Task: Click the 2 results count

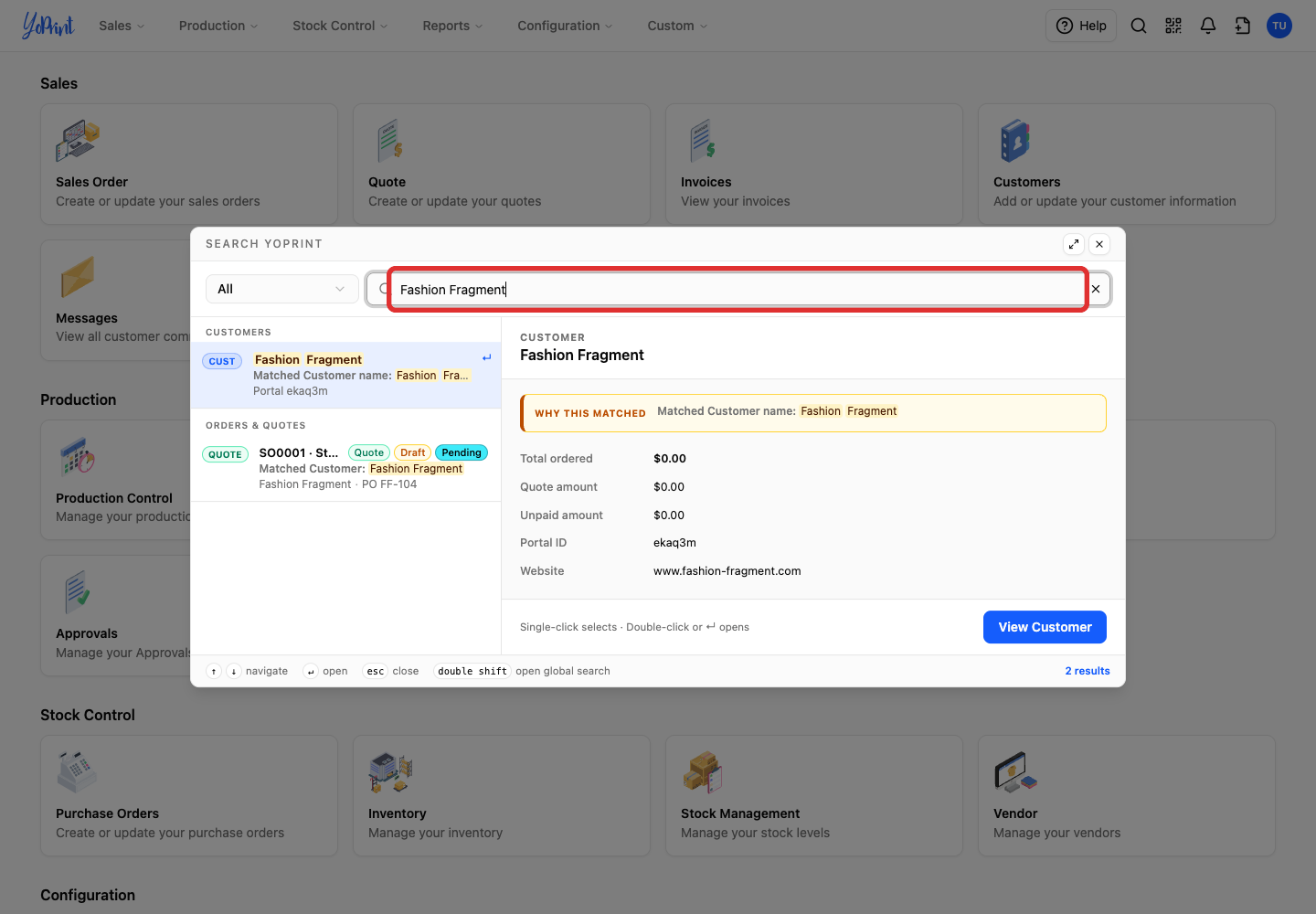Action: coord(1088,671)
